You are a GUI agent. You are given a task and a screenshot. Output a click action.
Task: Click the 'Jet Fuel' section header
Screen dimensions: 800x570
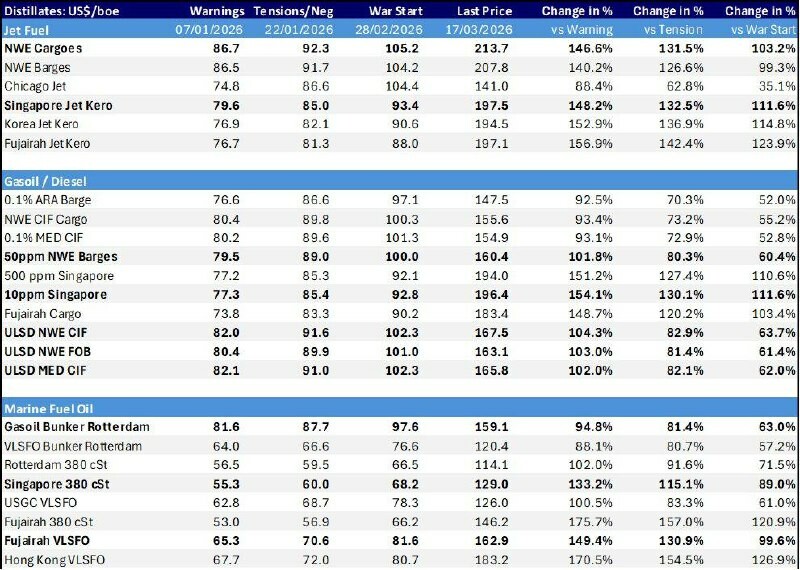click(x=28, y=30)
